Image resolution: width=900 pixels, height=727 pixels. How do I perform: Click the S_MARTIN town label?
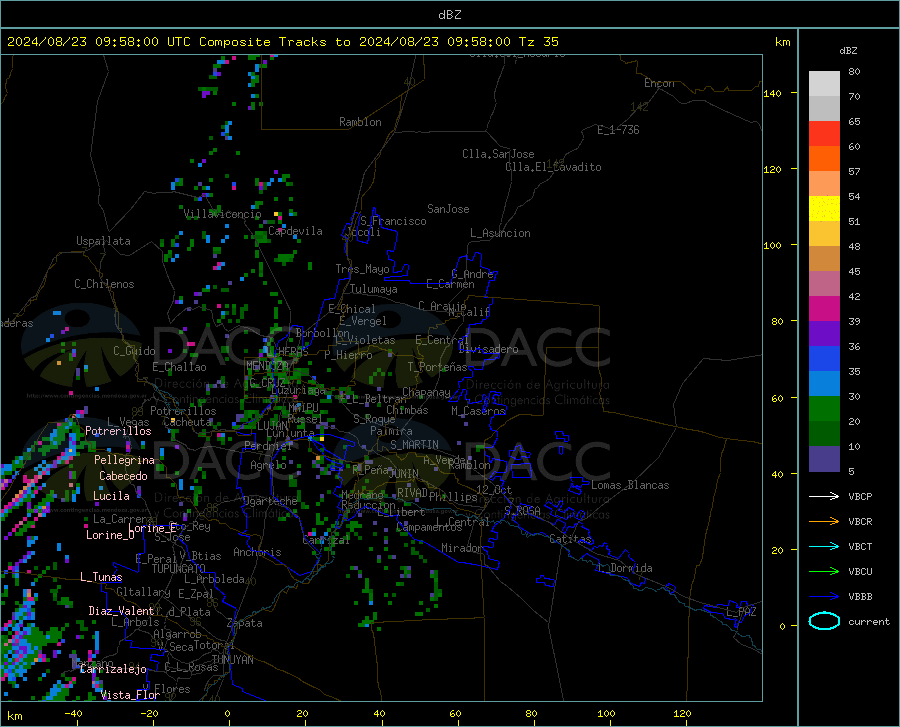click(414, 445)
